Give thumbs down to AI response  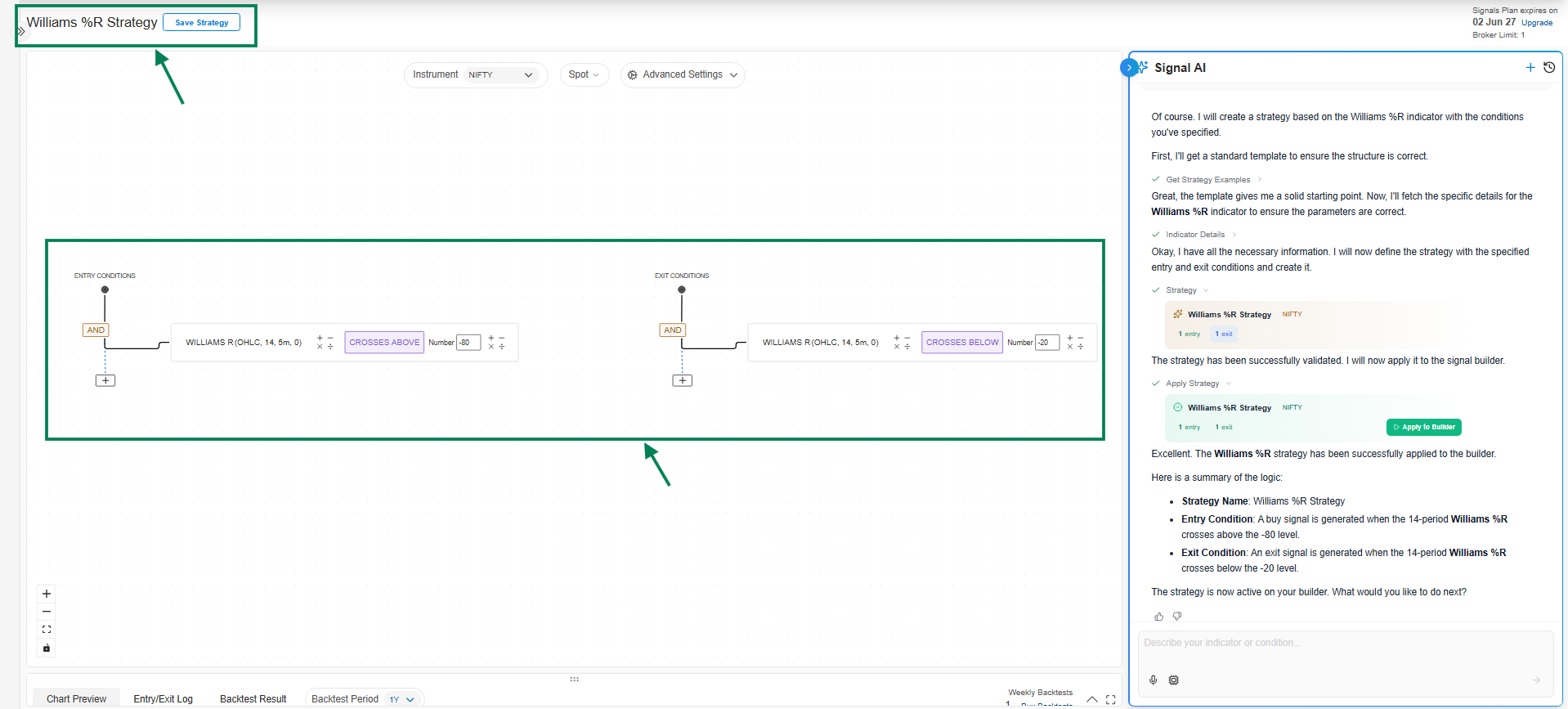(x=1177, y=617)
